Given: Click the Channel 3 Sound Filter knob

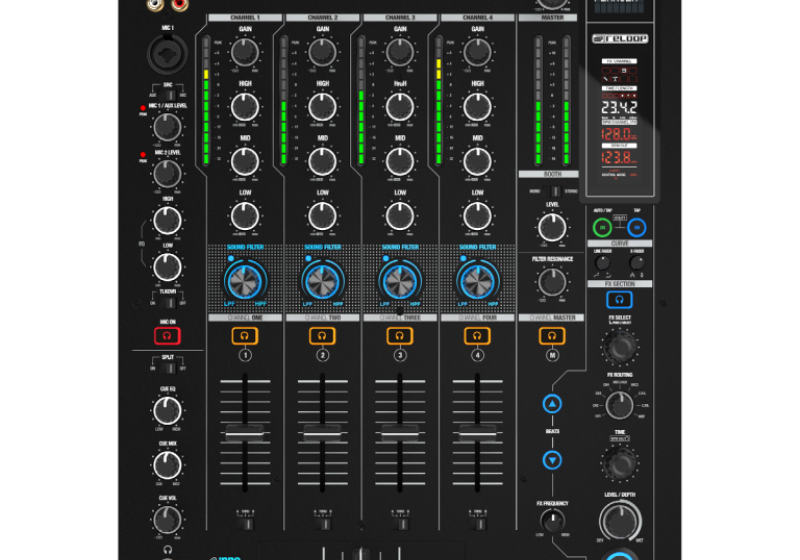Looking at the screenshot, I should (400, 282).
